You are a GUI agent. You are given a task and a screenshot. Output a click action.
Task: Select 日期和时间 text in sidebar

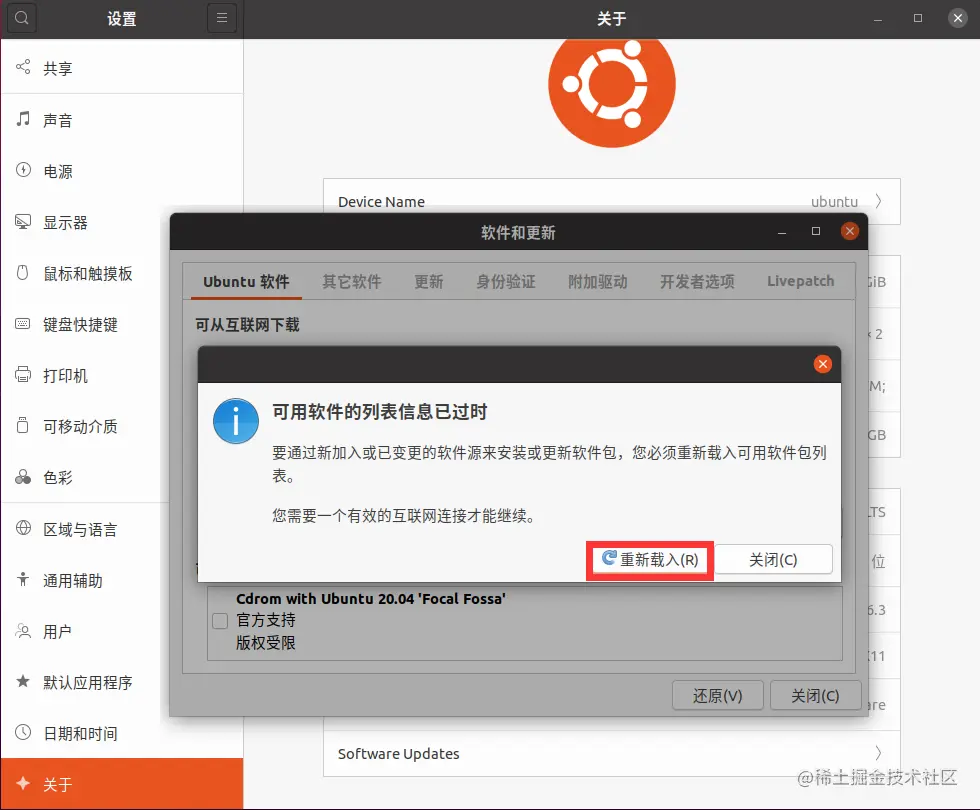[80, 734]
